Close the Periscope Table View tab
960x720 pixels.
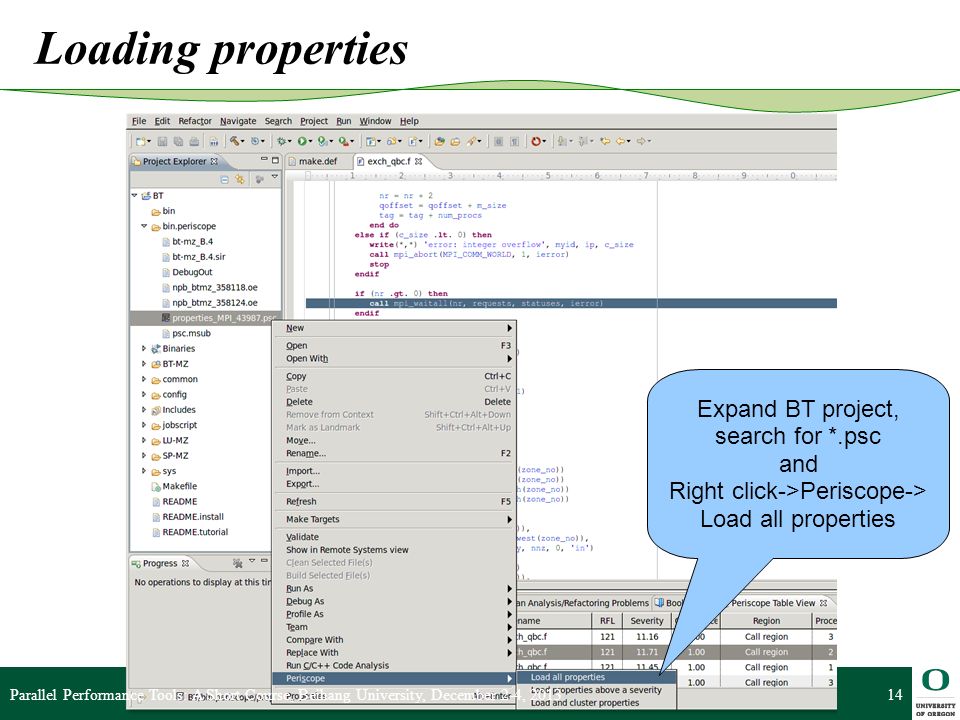tap(823, 603)
